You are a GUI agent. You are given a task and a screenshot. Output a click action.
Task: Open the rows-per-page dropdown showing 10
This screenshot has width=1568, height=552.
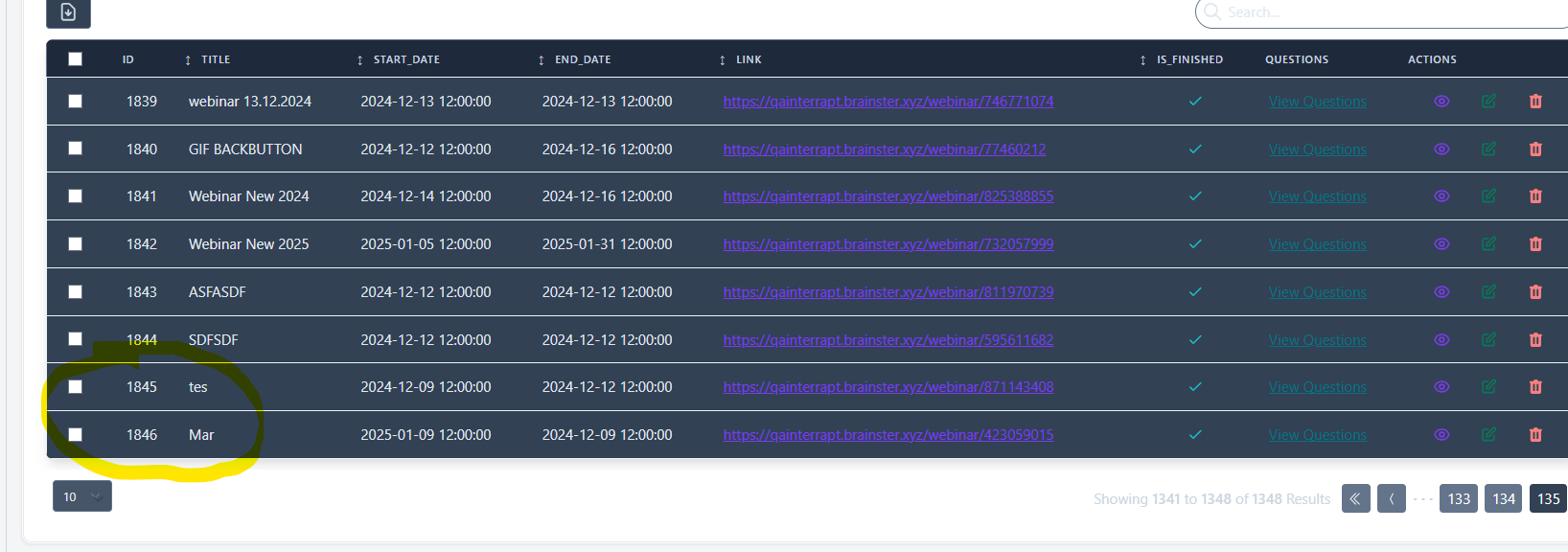(82, 496)
